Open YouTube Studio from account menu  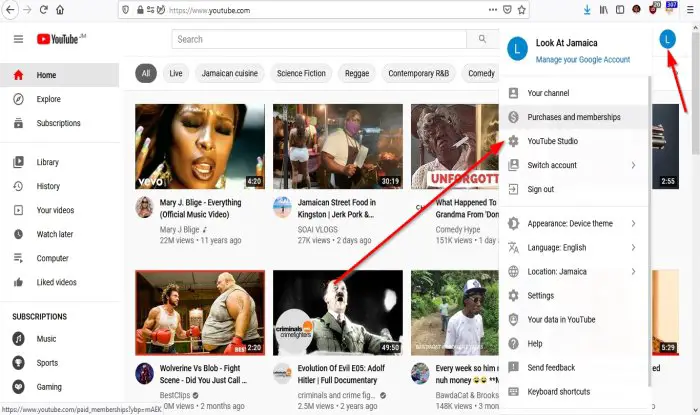tap(573, 141)
